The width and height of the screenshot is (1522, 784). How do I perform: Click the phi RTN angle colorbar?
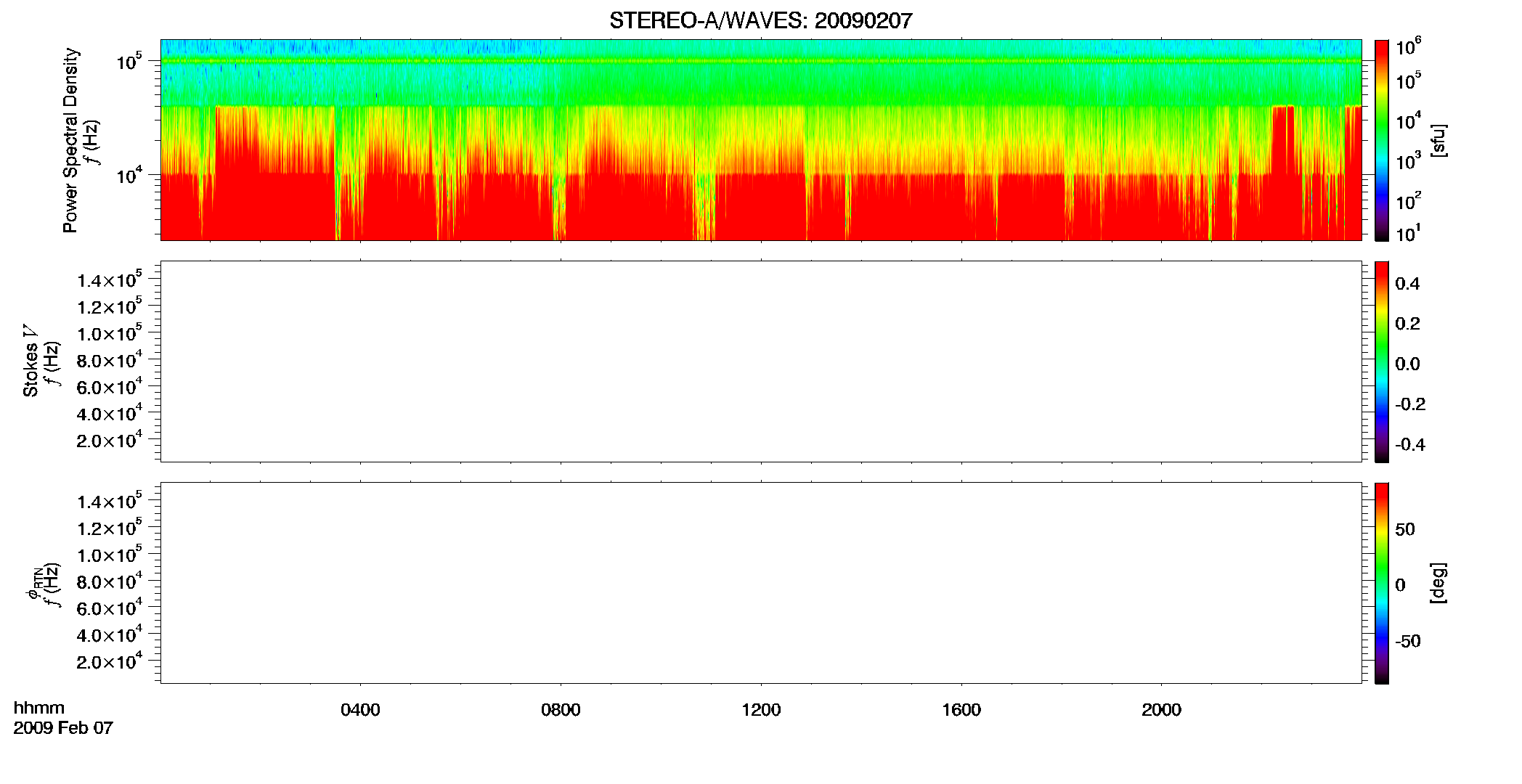[1382, 583]
